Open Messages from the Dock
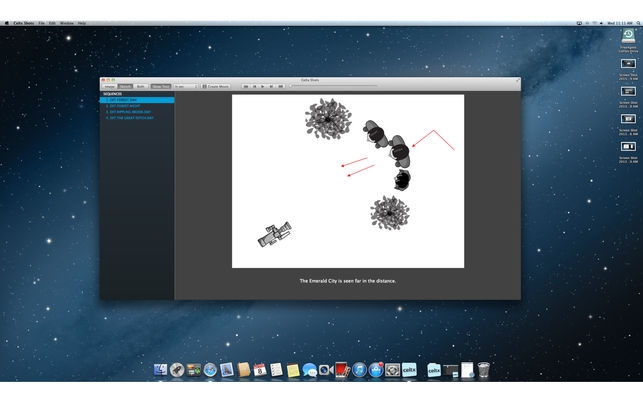 click(x=310, y=370)
